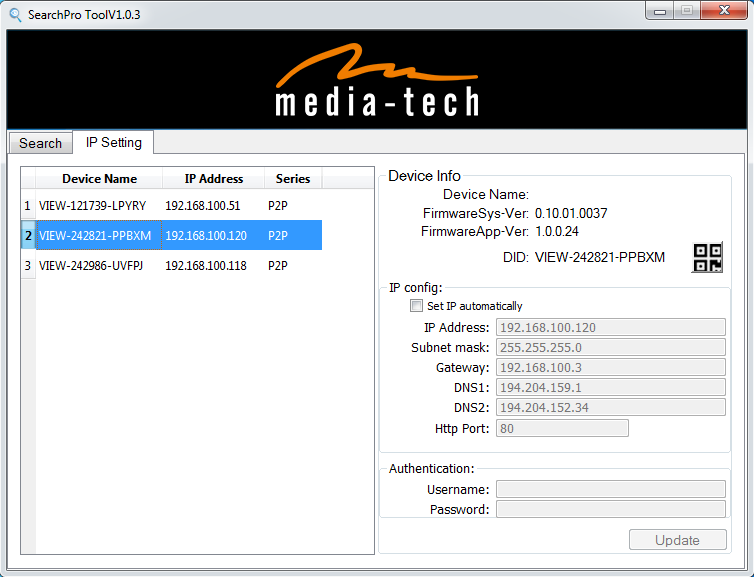The height and width of the screenshot is (577, 754).
Task: Sort by IP Address column header
Action: [214, 178]
